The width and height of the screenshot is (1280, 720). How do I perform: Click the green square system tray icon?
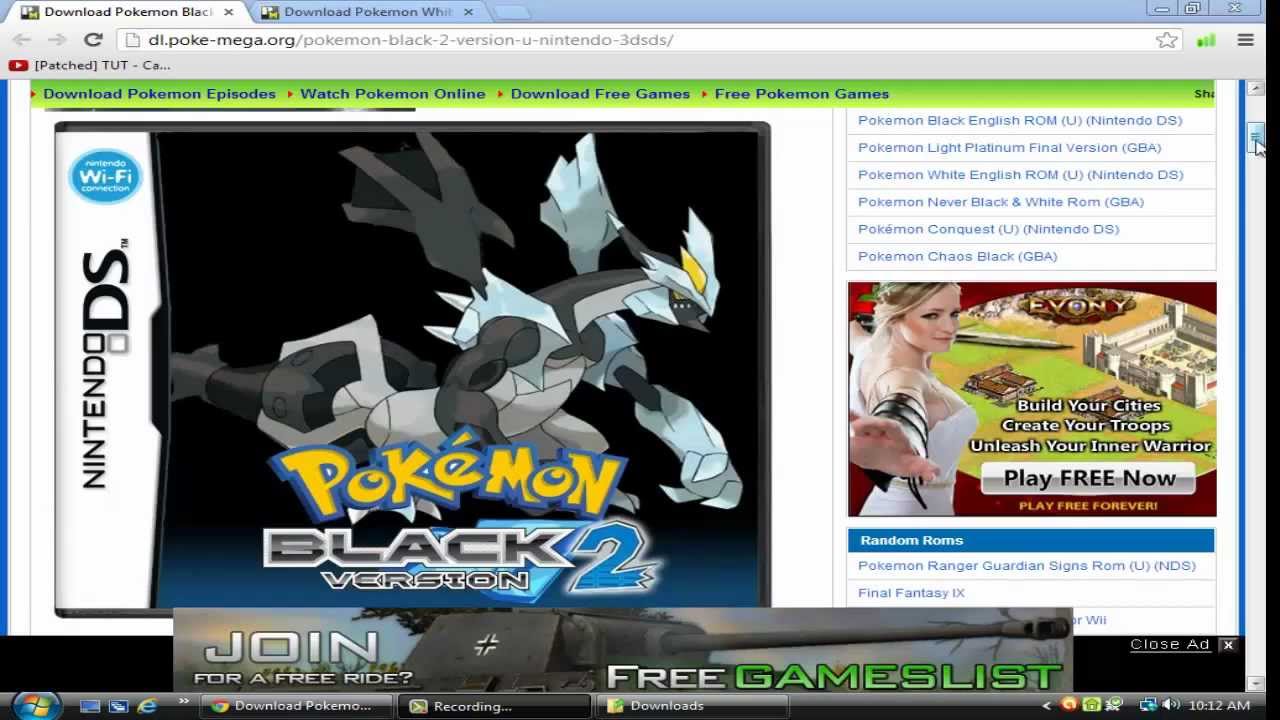point(1092,705)
